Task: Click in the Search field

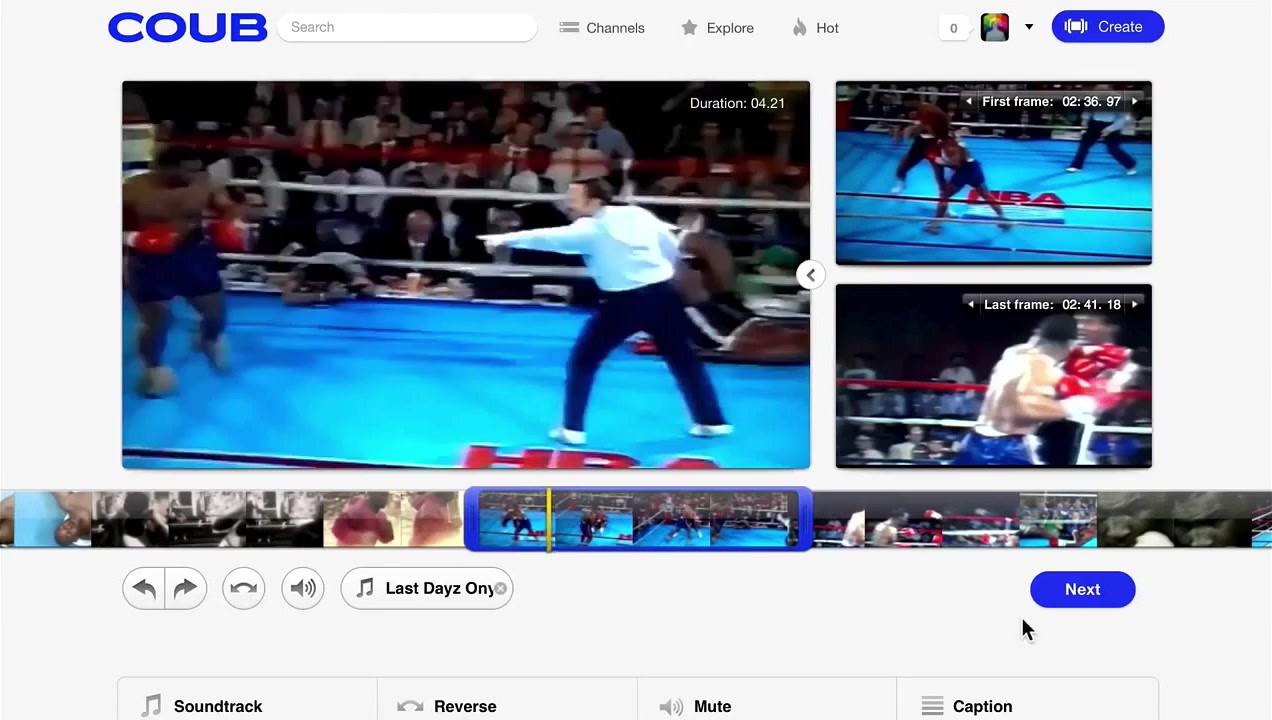Action: point(407,27)
